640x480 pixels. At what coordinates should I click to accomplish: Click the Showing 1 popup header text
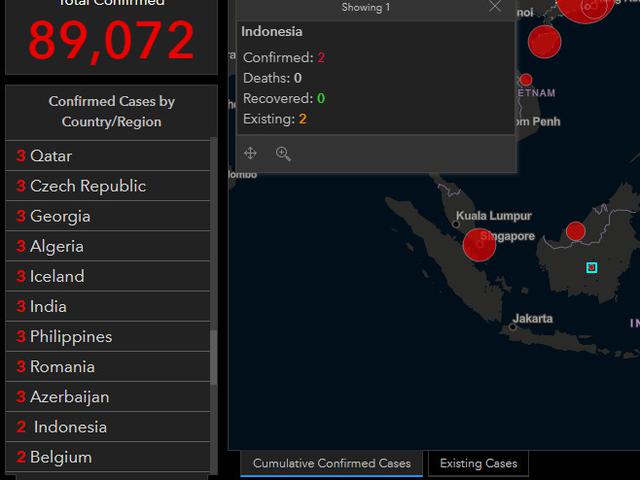coord(366,7)
